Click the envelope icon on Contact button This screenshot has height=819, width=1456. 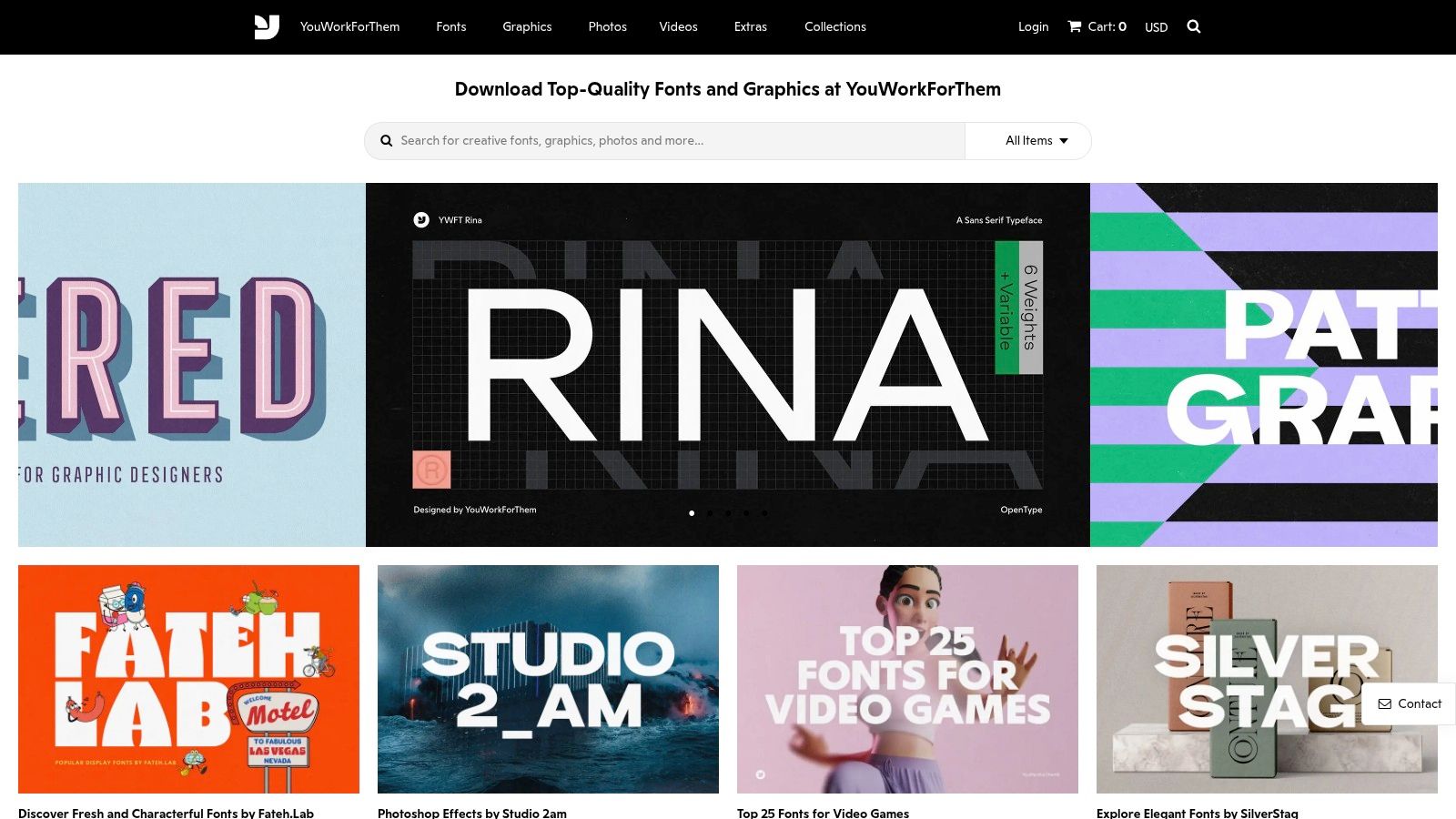(x=1385, y=703)
